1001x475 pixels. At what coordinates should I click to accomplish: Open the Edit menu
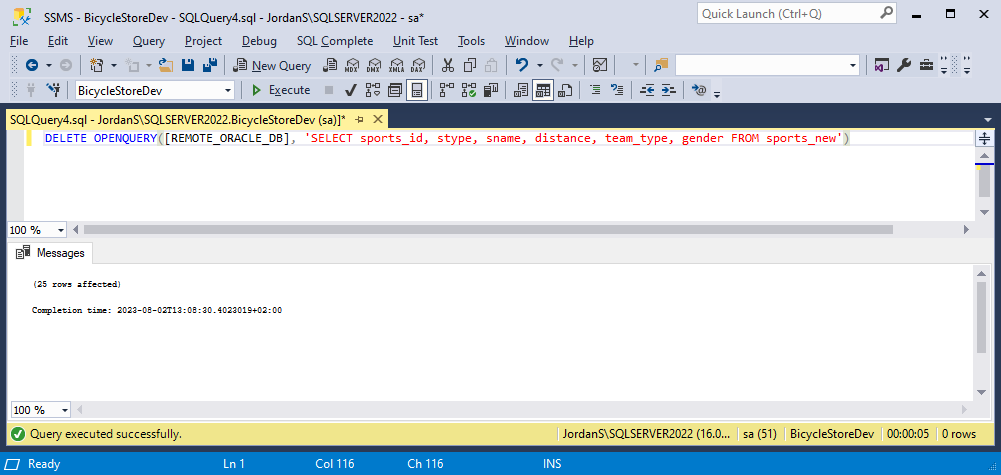point(57,41)
